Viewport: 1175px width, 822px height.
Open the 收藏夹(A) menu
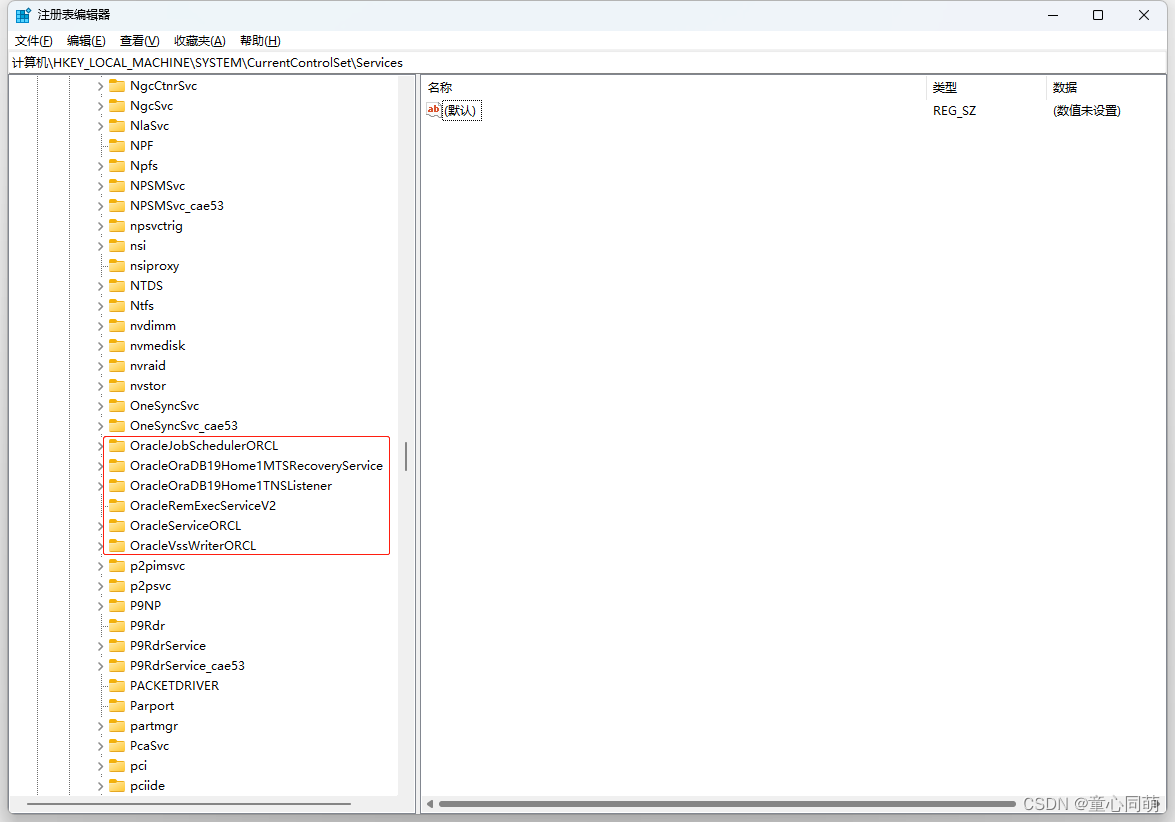(199, 40)
